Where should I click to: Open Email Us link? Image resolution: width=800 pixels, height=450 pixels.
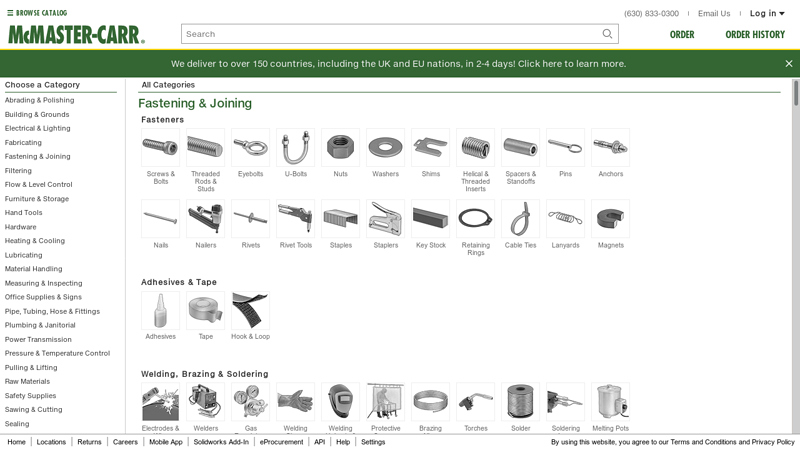point(714,13)
